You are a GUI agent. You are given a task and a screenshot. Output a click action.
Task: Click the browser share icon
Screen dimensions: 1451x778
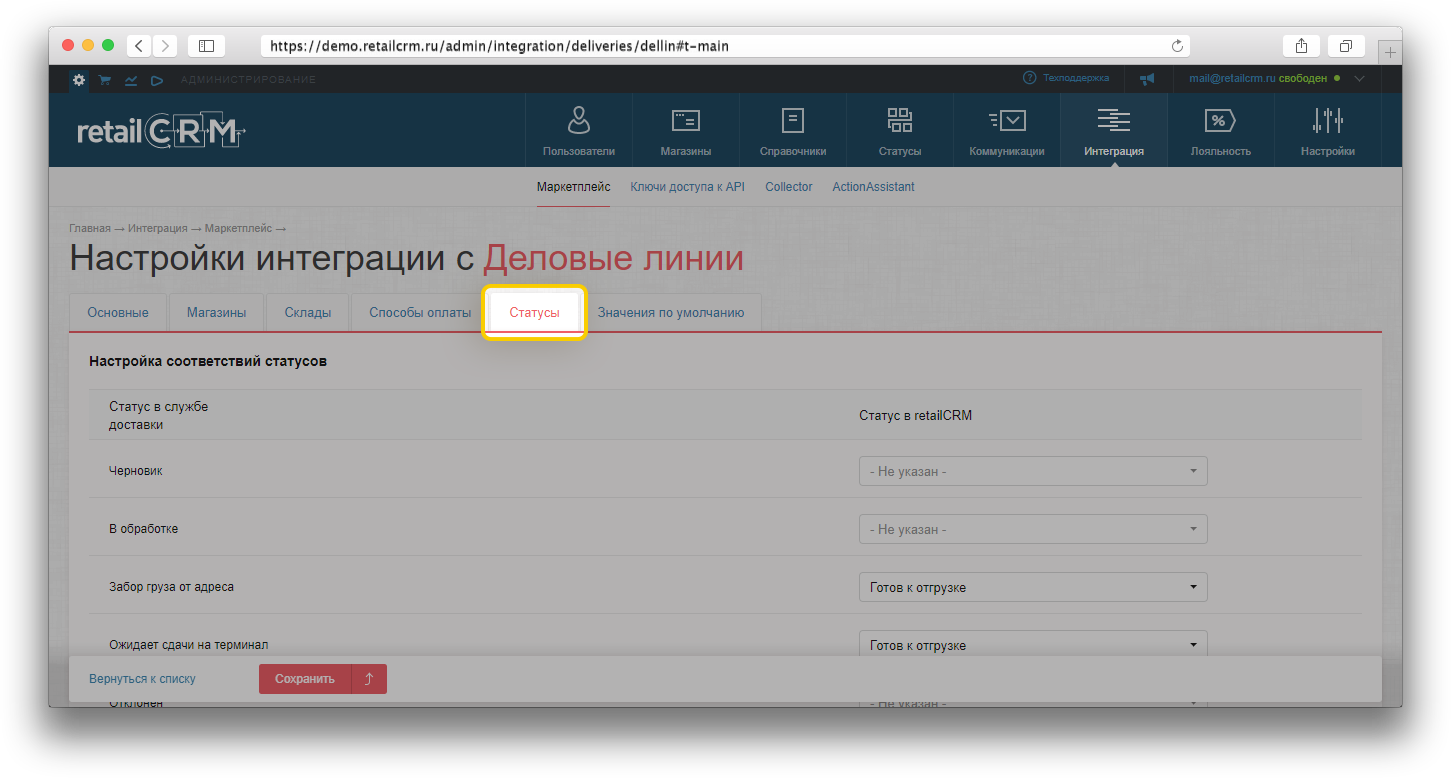(1301, 46)
